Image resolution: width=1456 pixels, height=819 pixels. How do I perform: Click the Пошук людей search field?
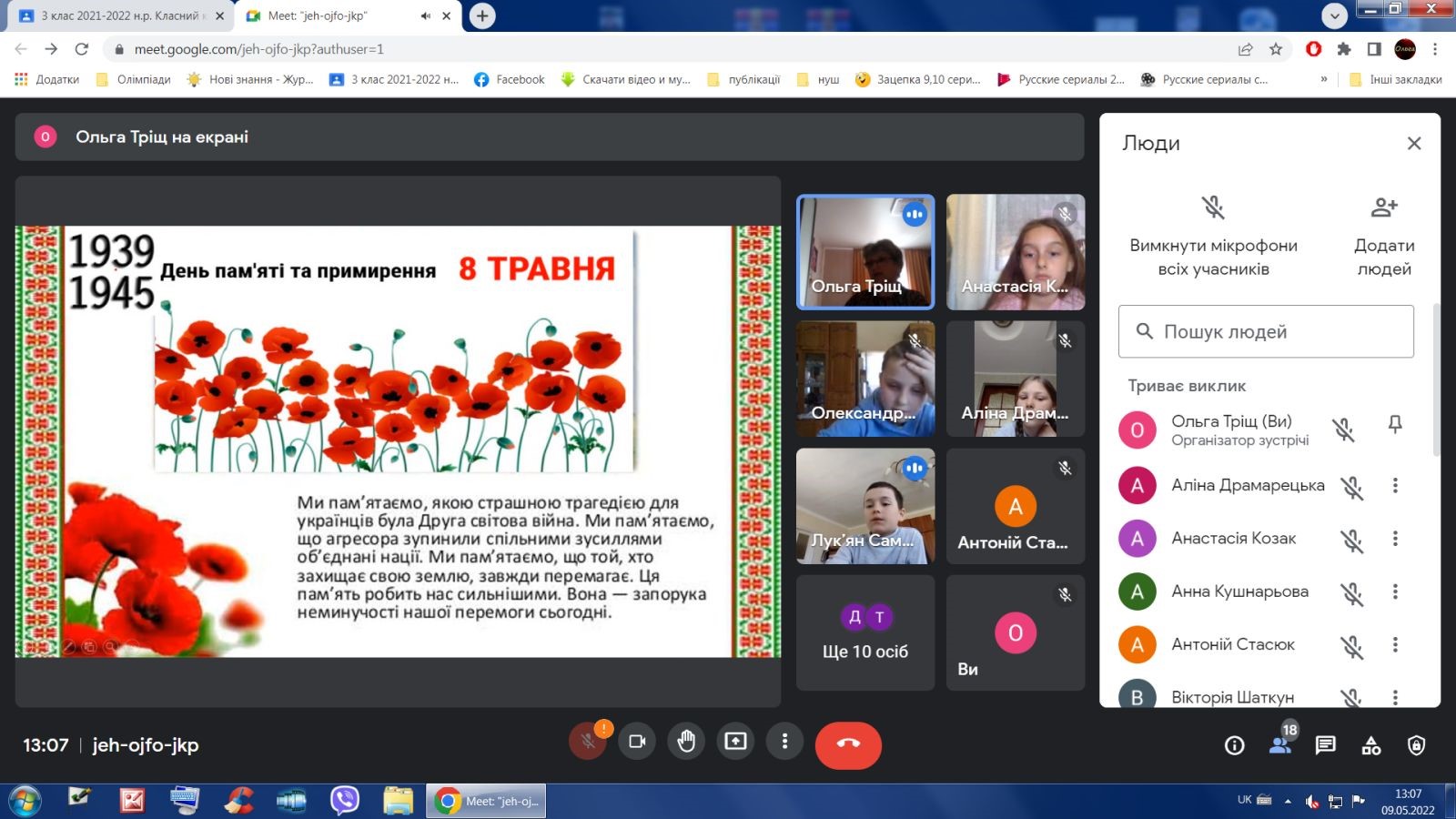(x=1266, y=332)
